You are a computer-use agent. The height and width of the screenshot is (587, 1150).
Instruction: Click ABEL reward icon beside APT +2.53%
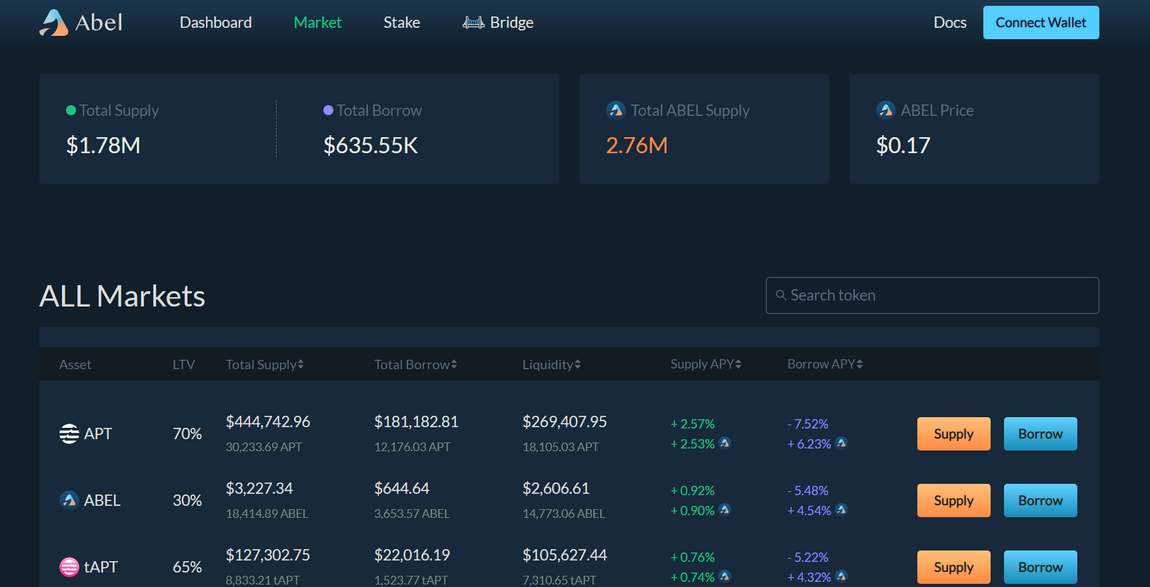[725, 443]
